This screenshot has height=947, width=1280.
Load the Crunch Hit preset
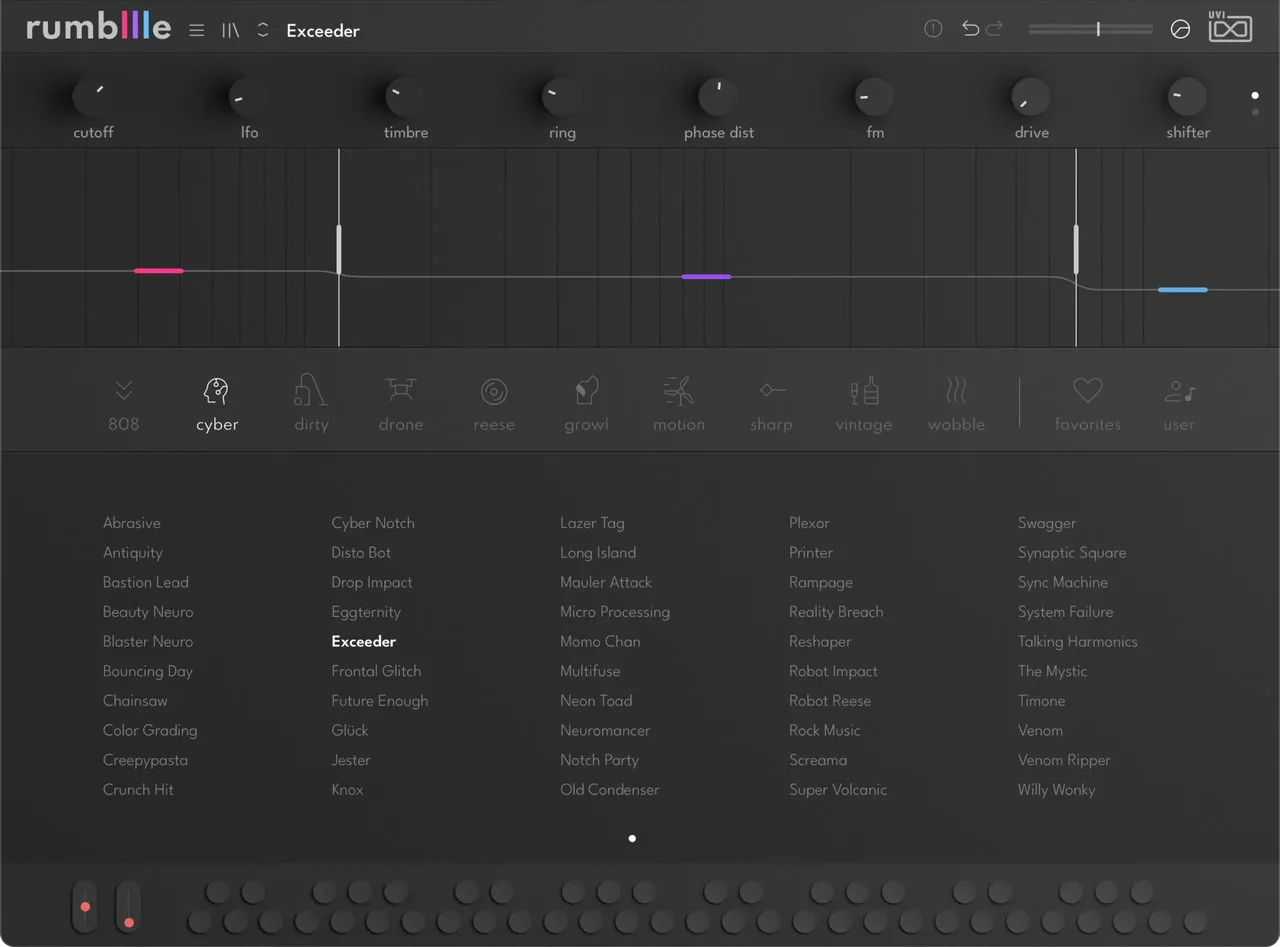click(138, 790)
